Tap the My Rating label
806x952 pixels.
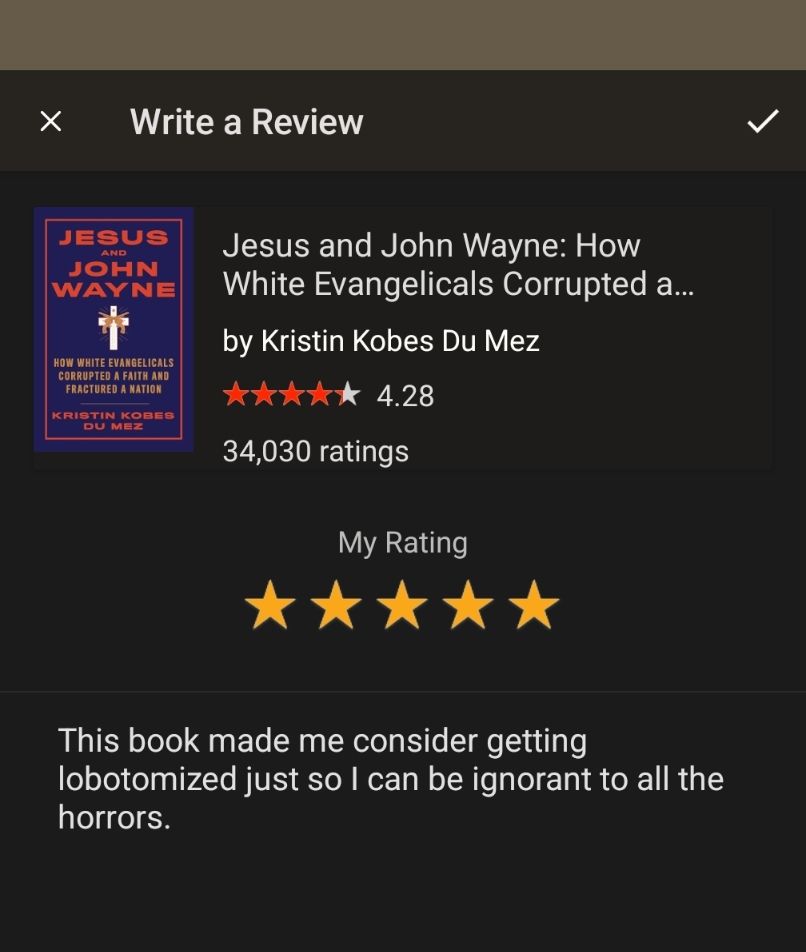(x=403, y=542)
